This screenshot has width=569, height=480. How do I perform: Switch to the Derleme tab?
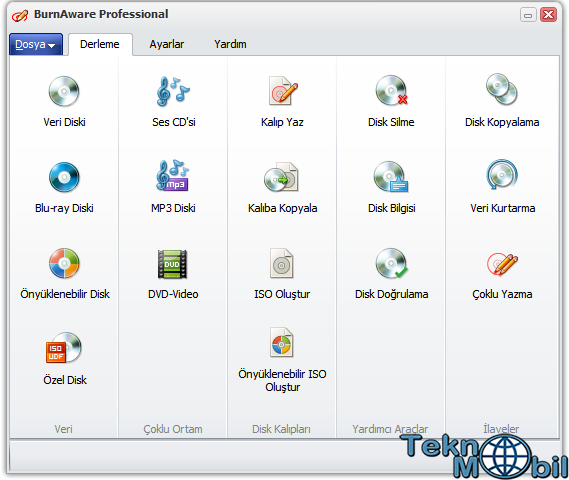[100, 44]
